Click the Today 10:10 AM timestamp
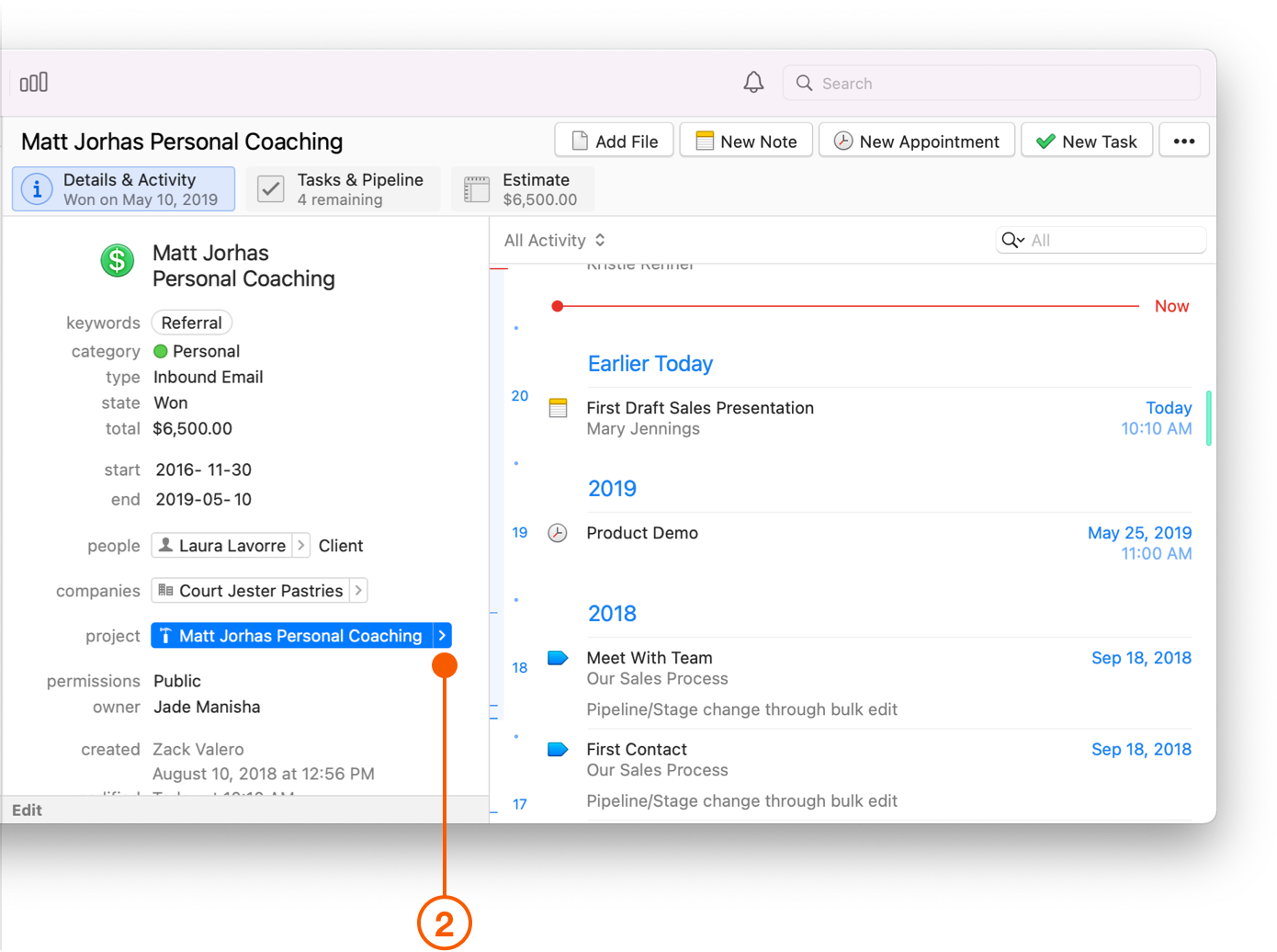1277x952 pixels. 1157,418
